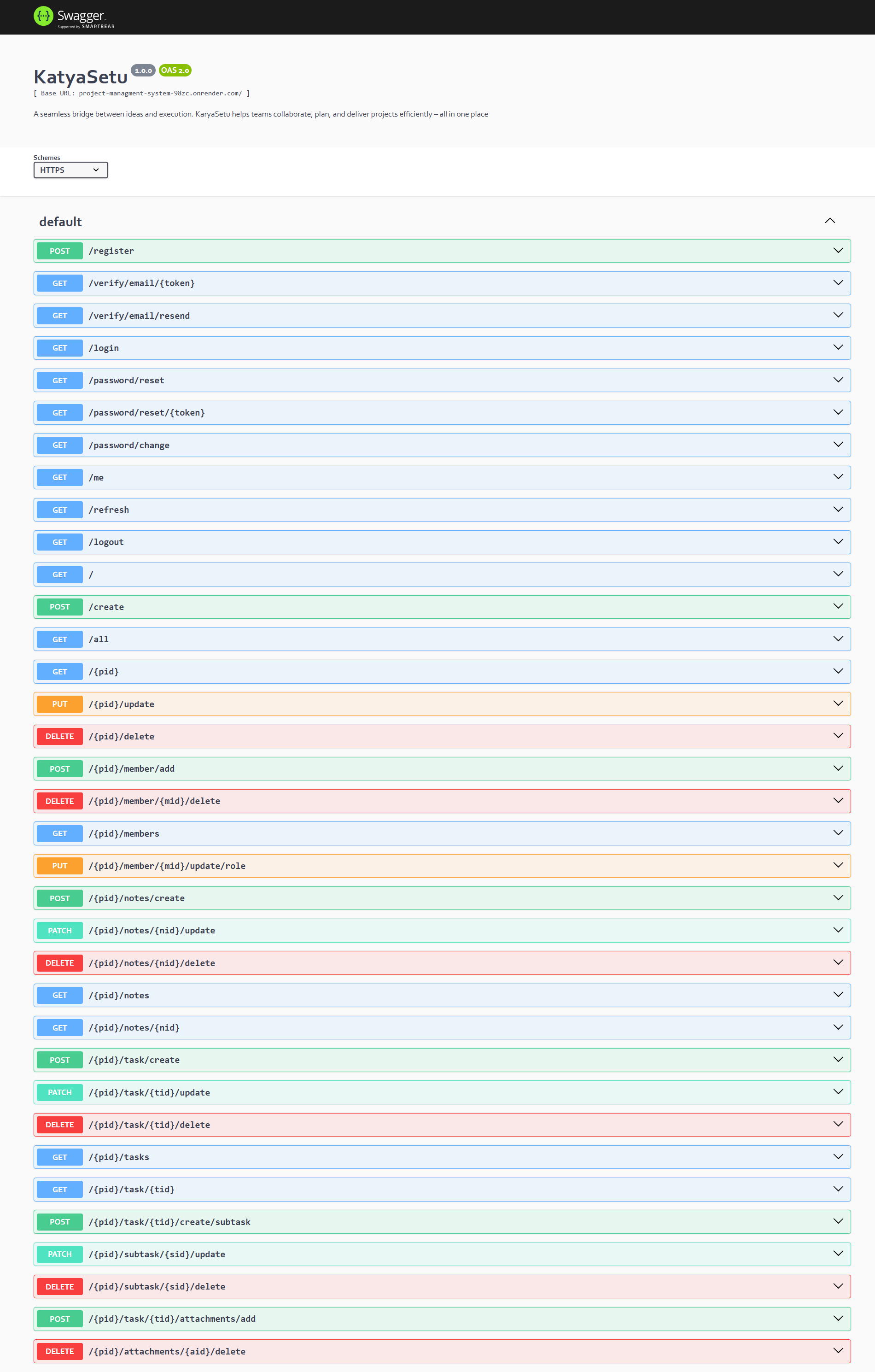The image size is (875, 1372).
Task: Open the /{pid}/members path
Action: [124, 833]
